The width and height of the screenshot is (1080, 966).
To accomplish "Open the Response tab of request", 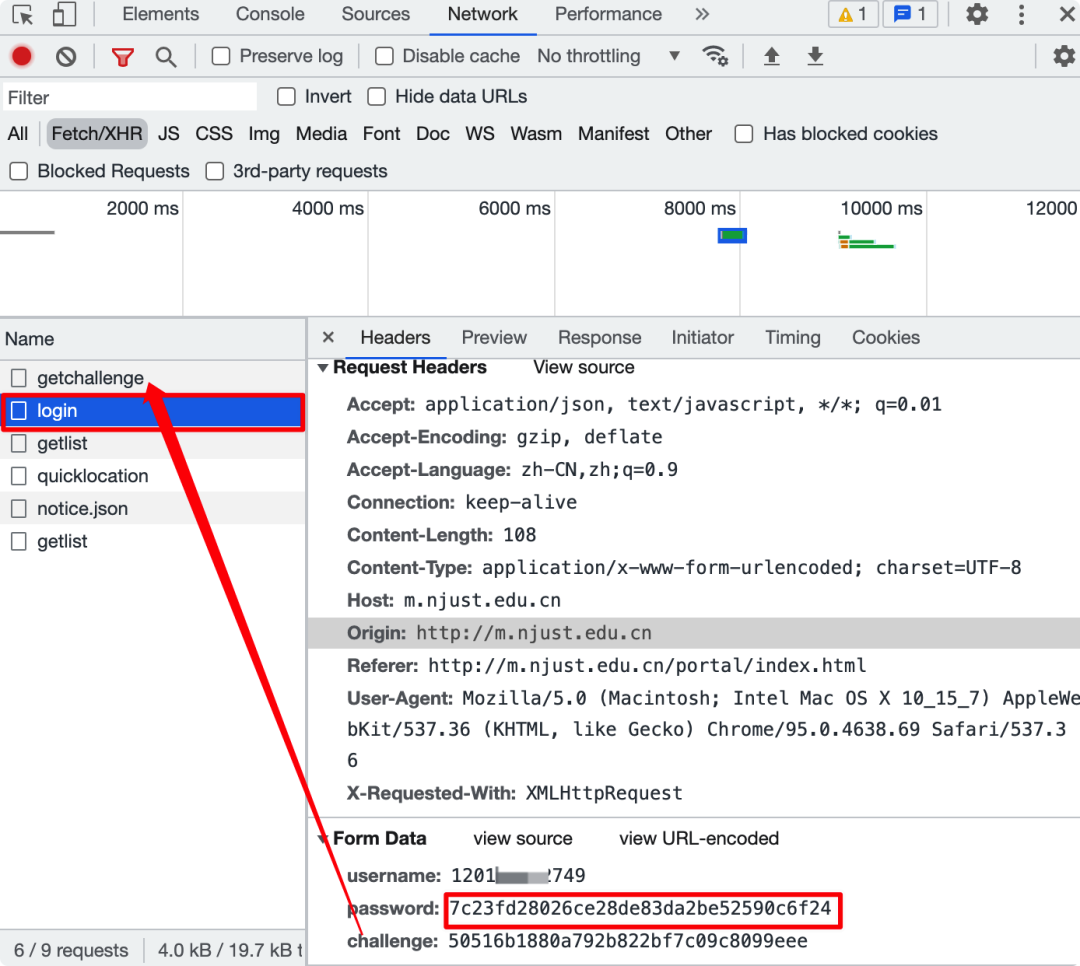I will tap(599, 338).
